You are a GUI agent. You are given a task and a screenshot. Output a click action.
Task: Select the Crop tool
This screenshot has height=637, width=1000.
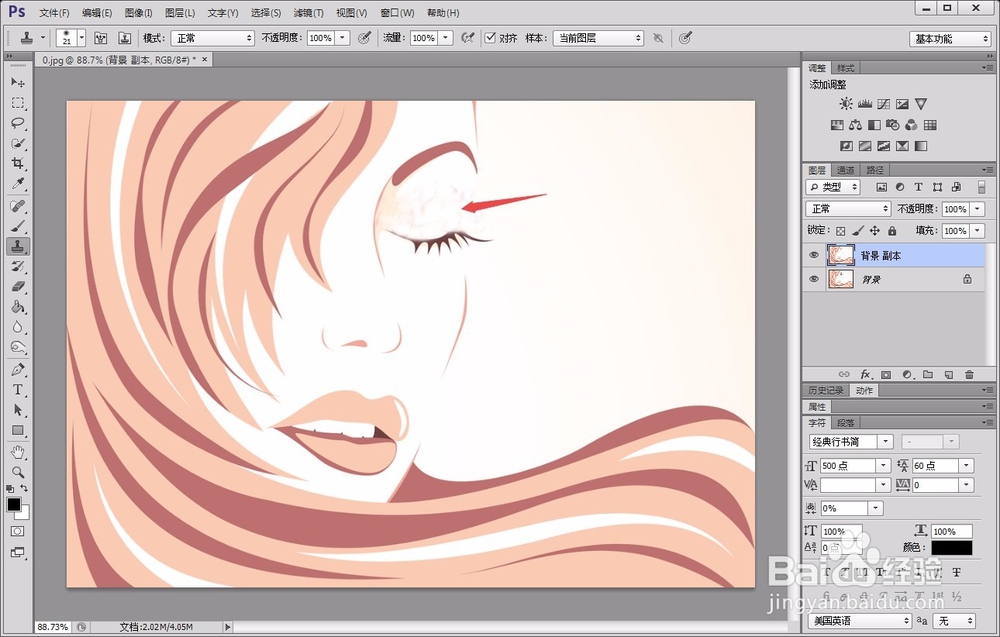[18, 164]
